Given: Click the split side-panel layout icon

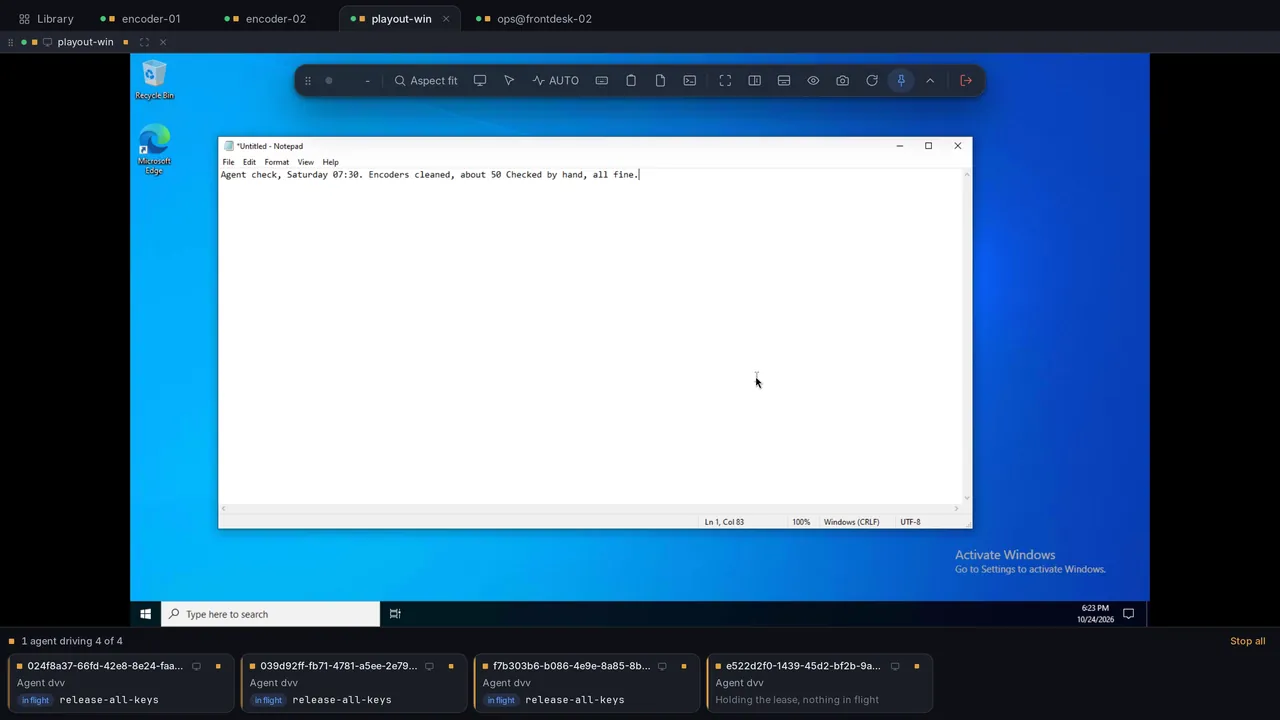Looking at the screenshot, I should tap(755, 81).
